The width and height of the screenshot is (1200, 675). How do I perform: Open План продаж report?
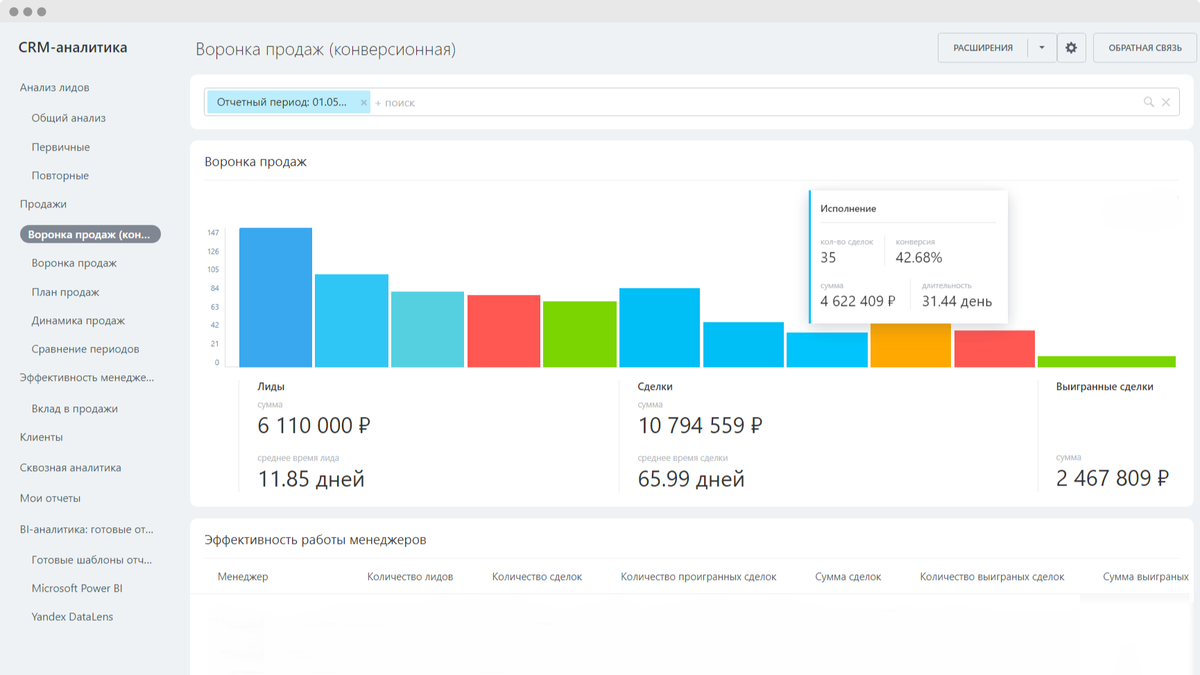[65, 293]
